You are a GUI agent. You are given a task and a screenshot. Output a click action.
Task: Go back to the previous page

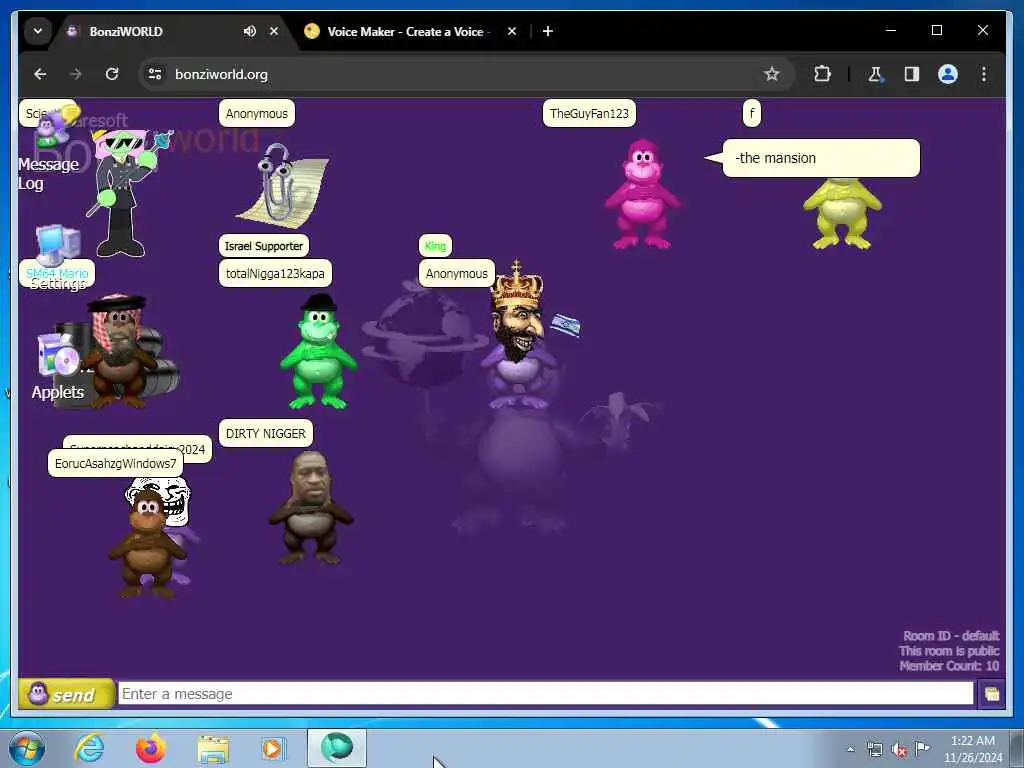pyautogui.click(x=40, y=74)
